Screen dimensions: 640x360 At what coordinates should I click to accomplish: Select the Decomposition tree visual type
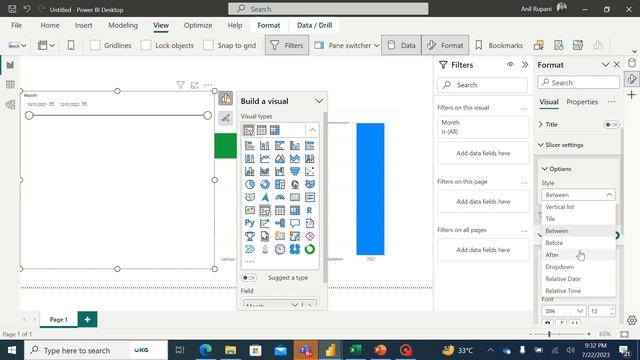(280, 223)
